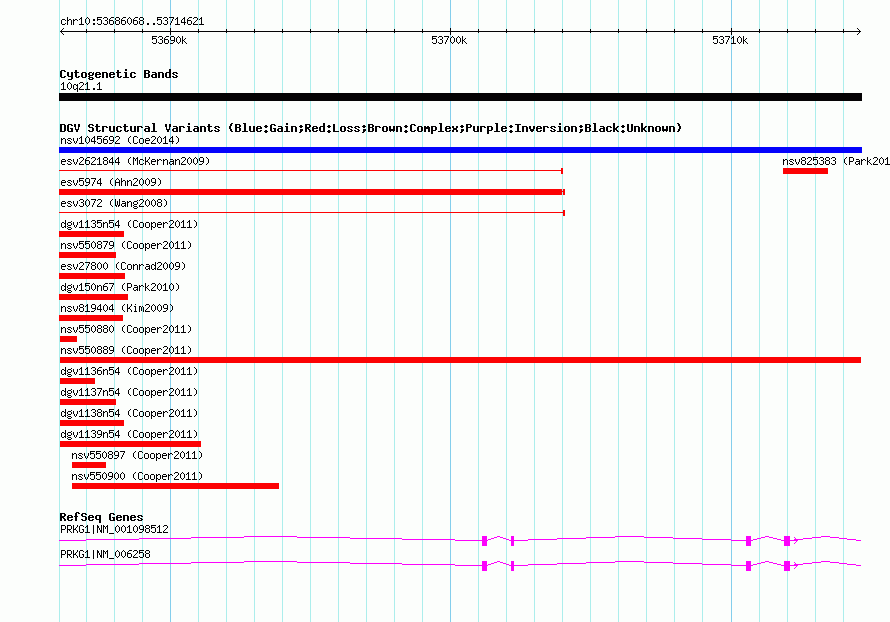This screenshot has height=622, width=890.
Task: Click the red nsv550900 loss bar
Action: (x=175, y=486)
